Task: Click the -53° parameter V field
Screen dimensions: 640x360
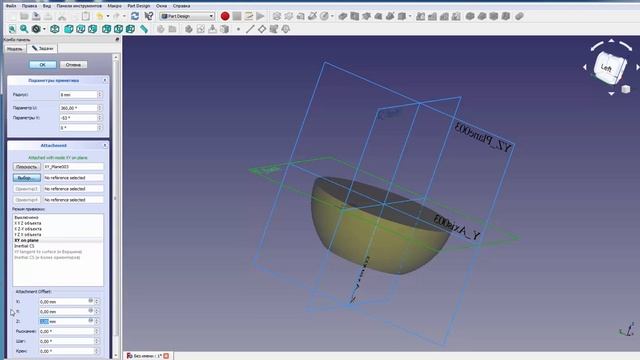Action: 78,118
